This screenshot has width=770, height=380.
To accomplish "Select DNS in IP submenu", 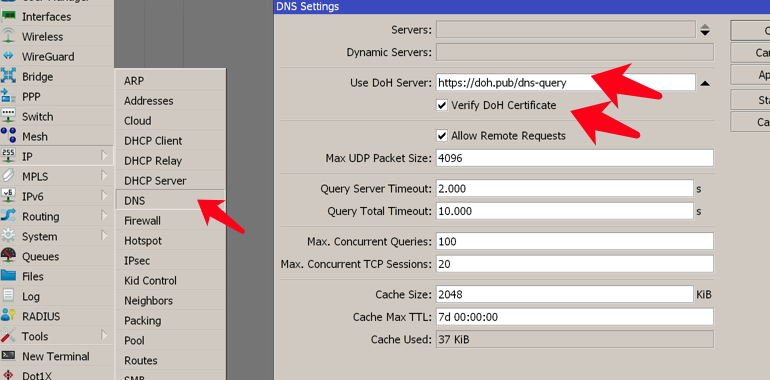I will (170, 201).
